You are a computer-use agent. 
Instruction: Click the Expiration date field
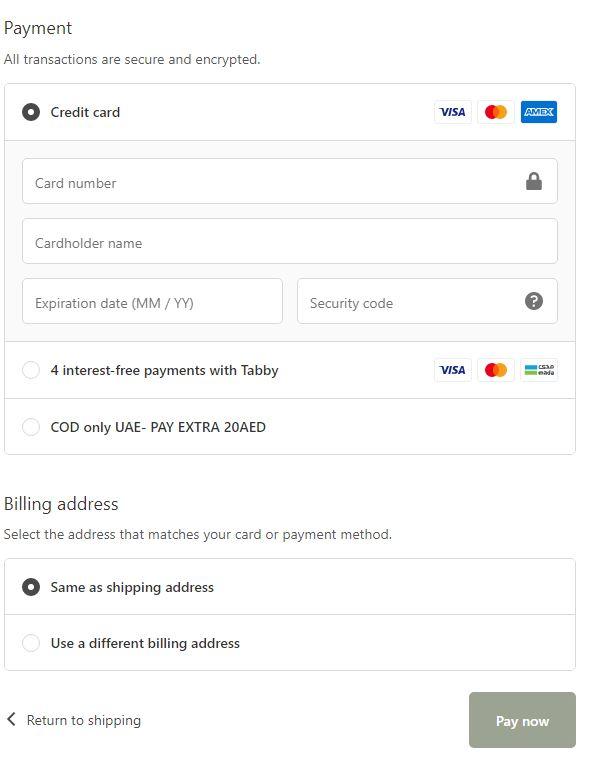point(152,301)
